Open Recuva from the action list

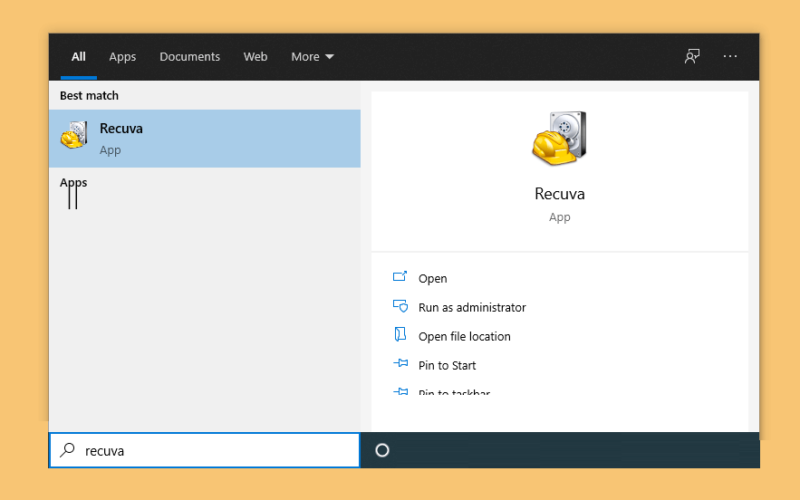[433, 279]
